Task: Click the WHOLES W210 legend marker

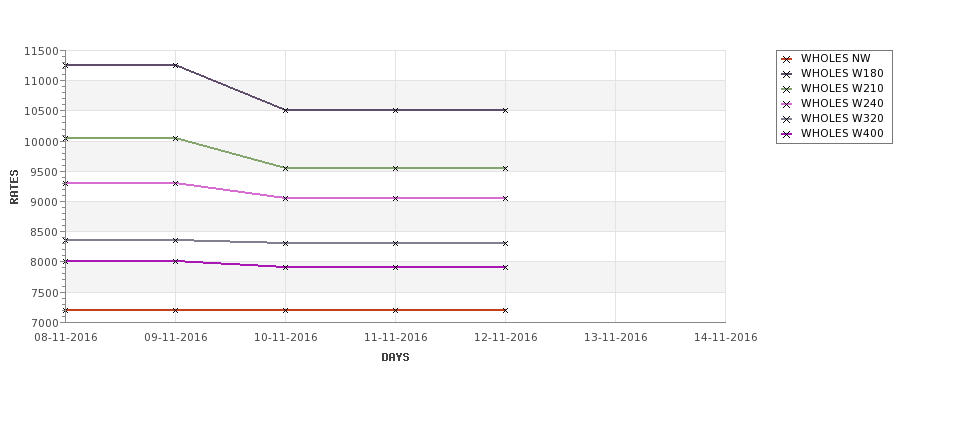Action: coord(787,89)
